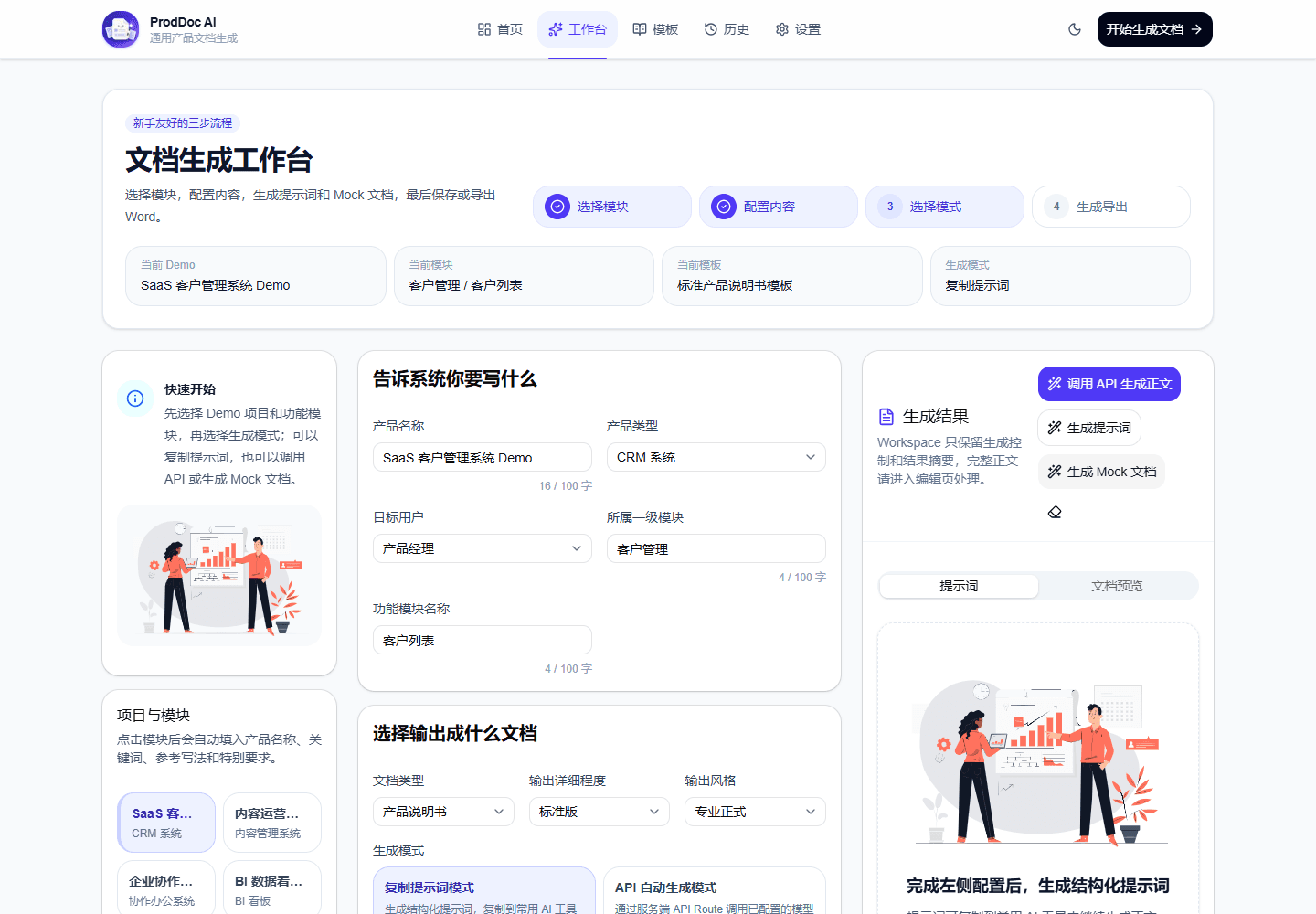This screenshot has width=1316, height=914.
Task: Open the 首页 navigation item
Action: coord(500,29)
